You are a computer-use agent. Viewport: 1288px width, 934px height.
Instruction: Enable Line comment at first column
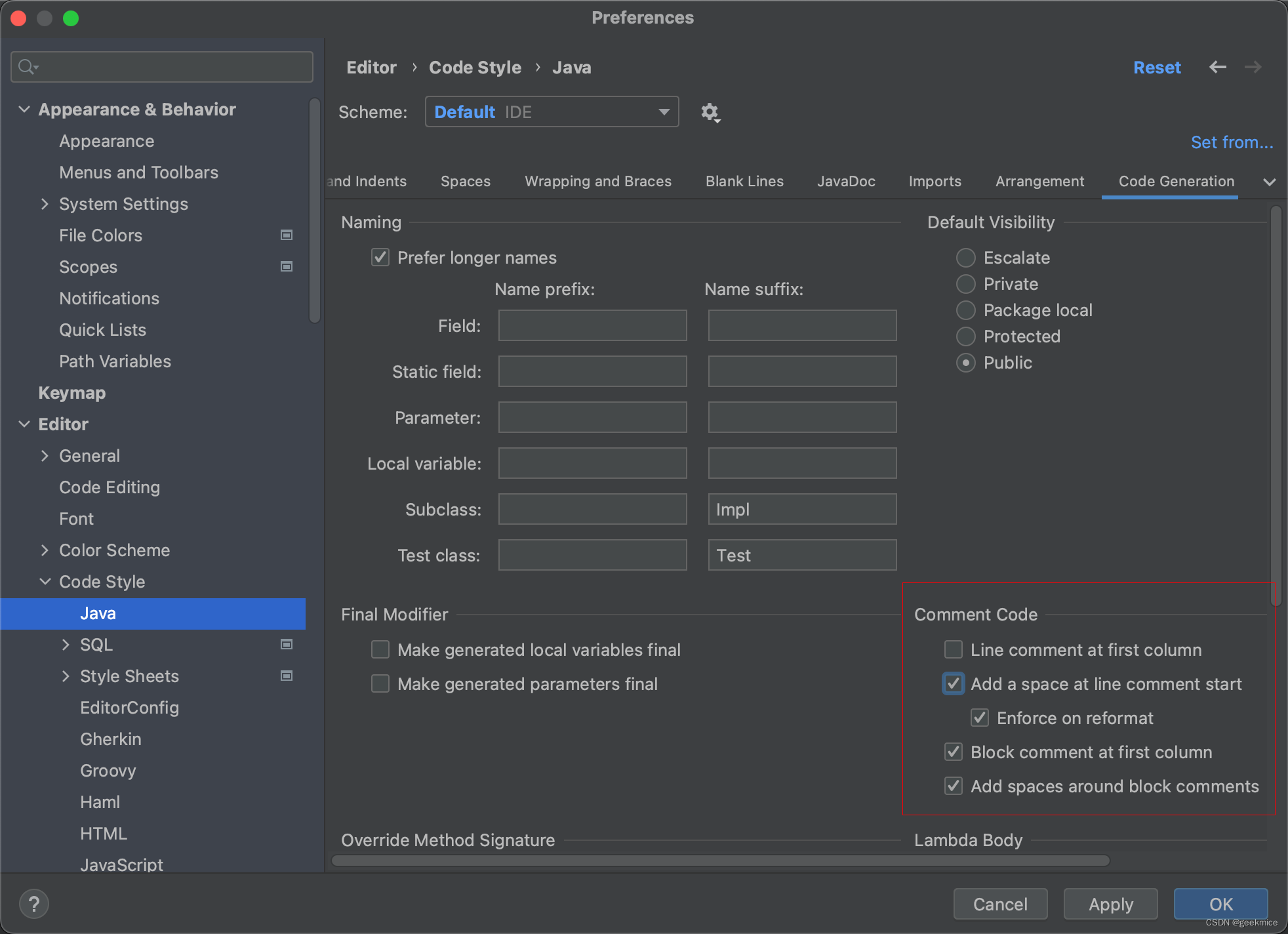(954, 649)
